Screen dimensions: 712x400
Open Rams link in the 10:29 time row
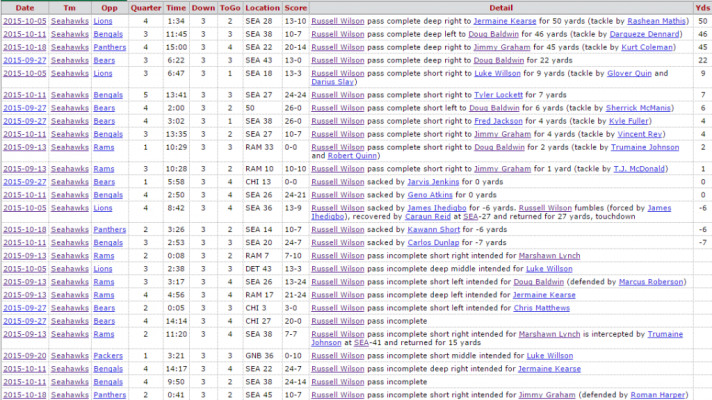point(104,148)
